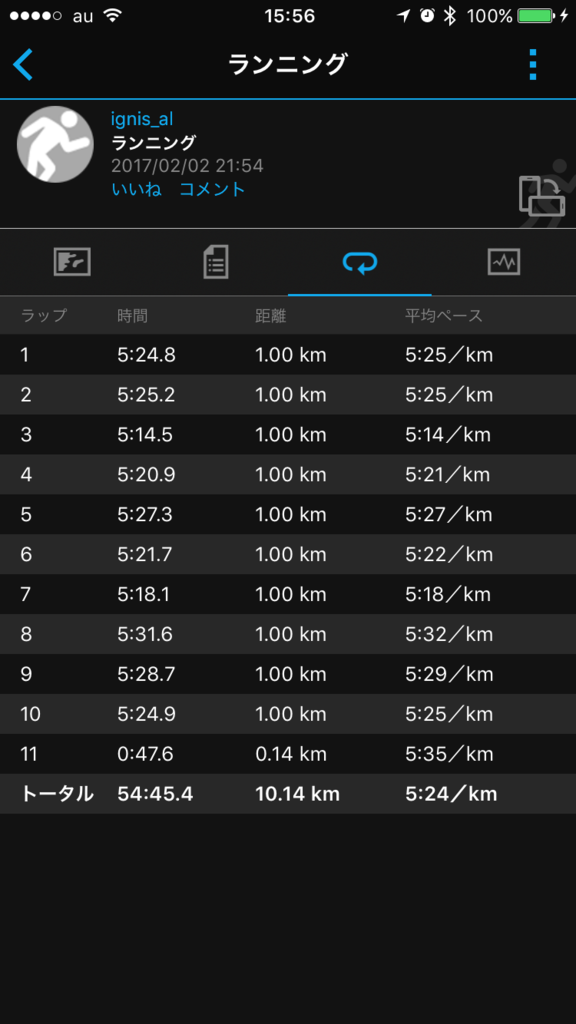Image resolution: width=576 pixels, height=1024 pixels.
Task: Open the ignis_al user profile link
Action: (x=142, y=119)
